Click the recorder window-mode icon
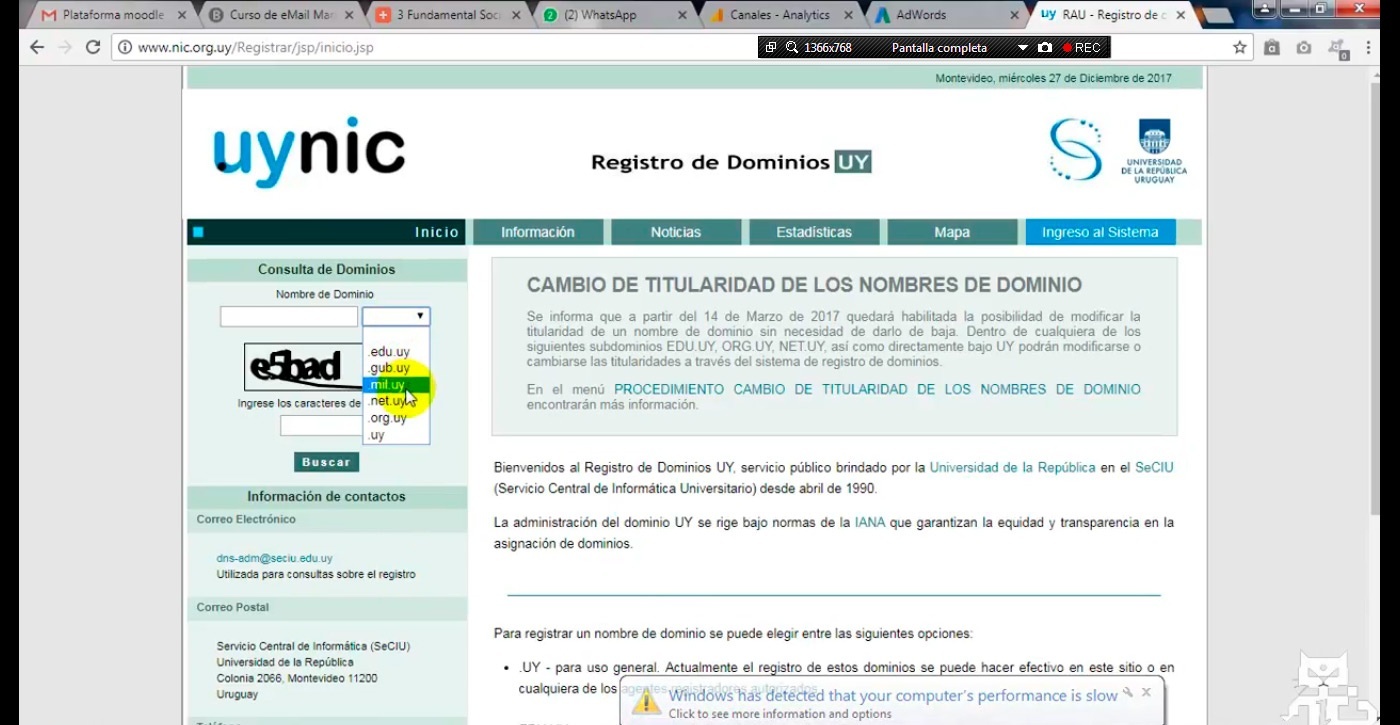Screen dimensions: 1400x725 (x=771, y=47)
